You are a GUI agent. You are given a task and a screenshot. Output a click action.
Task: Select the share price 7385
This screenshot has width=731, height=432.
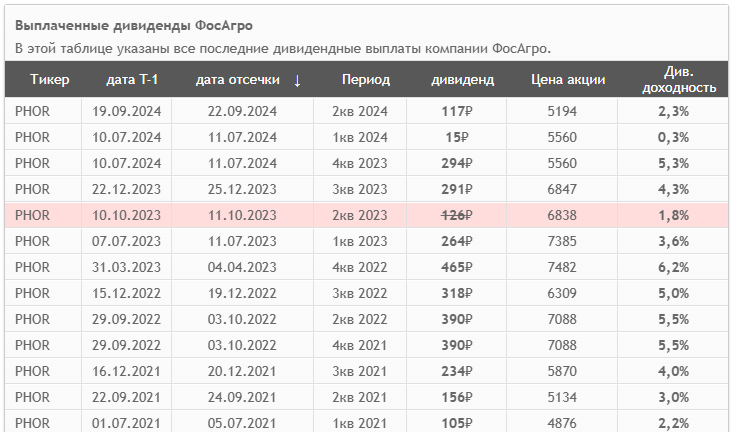pos(562,241)
